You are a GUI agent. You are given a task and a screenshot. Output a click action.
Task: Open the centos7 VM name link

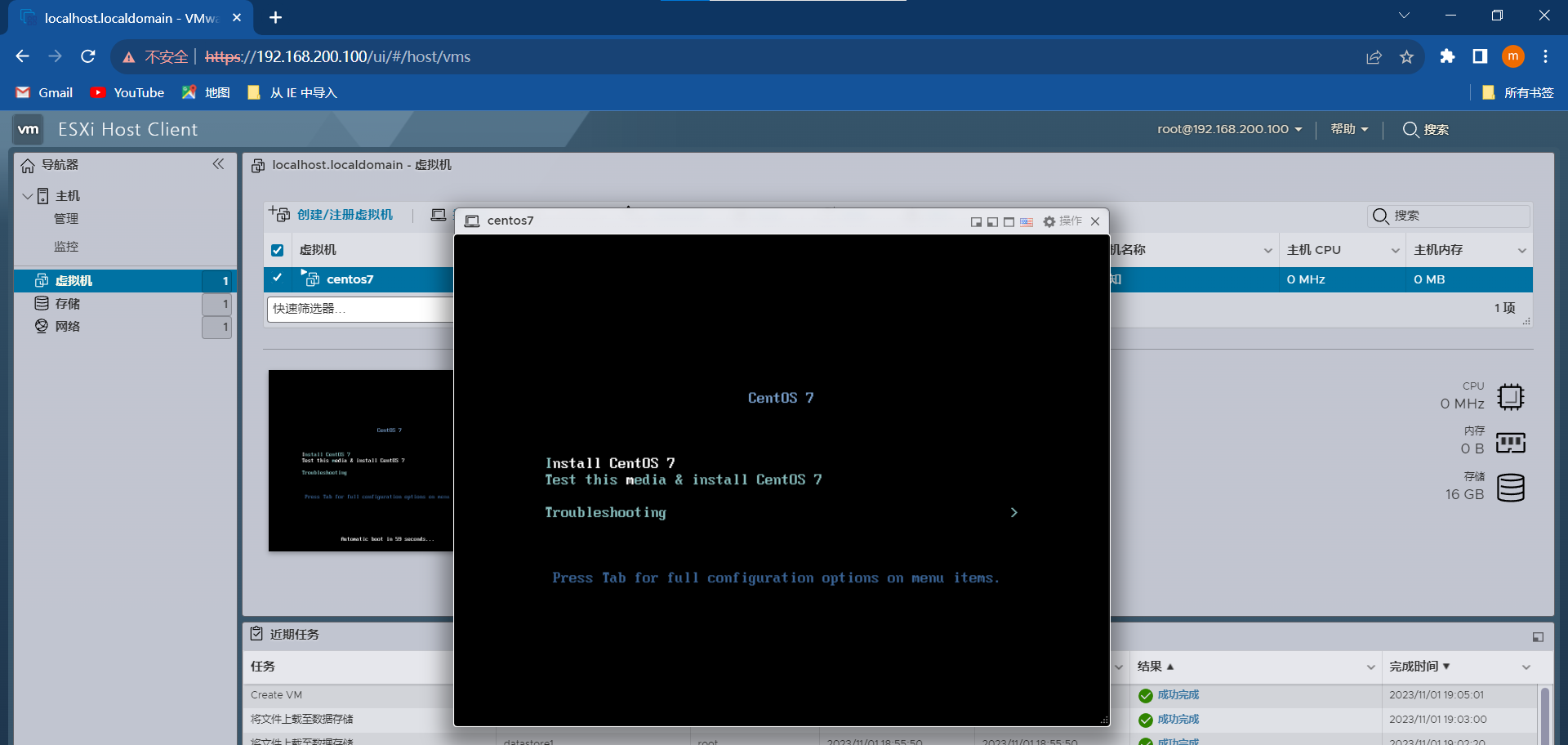(x=350, y=279)
